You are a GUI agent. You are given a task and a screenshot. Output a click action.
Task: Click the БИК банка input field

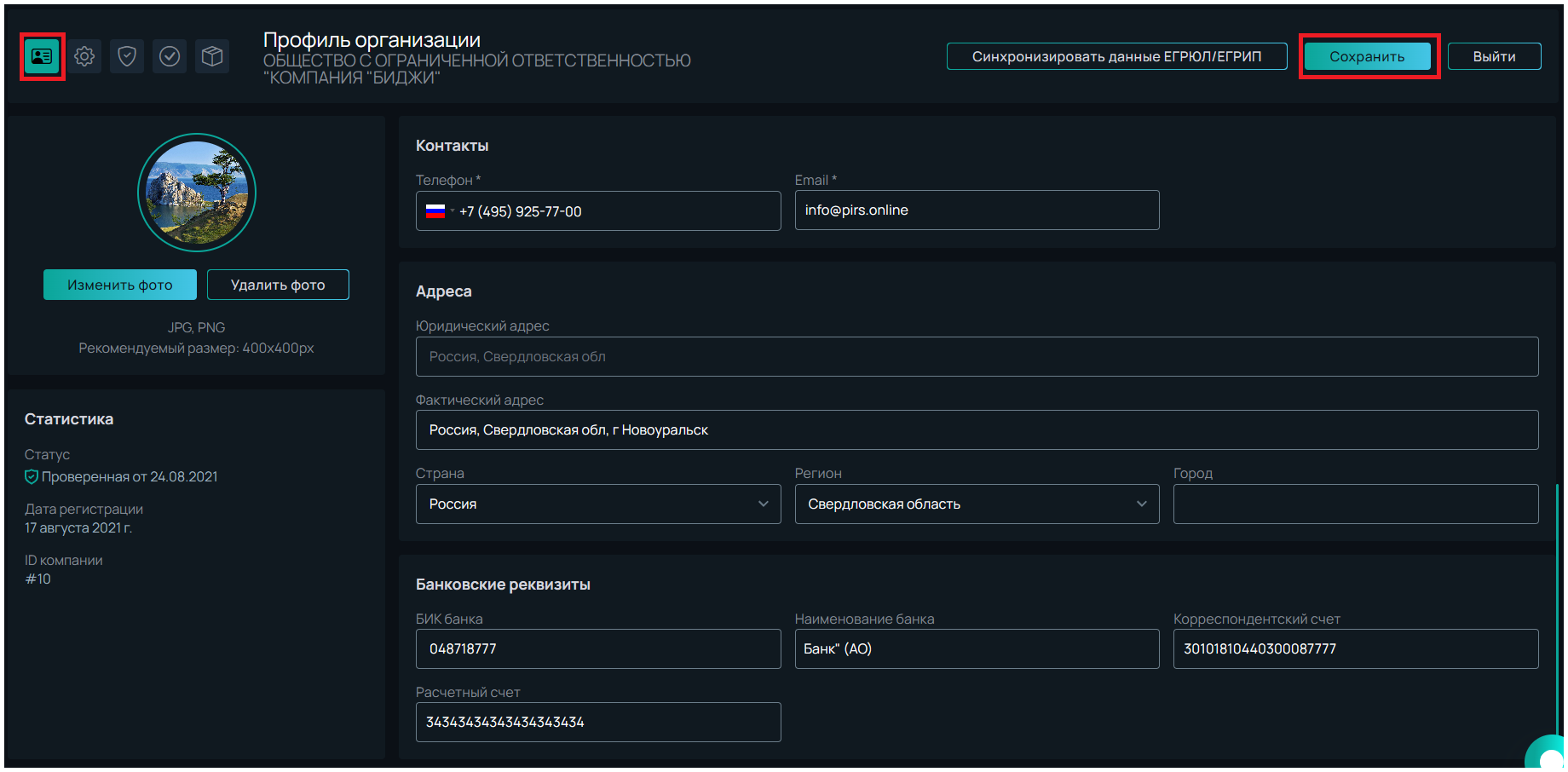[x=597, y=649]
